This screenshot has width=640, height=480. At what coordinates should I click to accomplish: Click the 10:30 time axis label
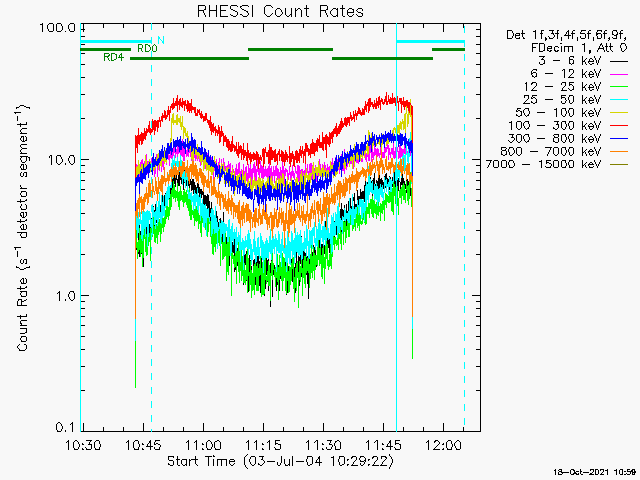[x=83, y=445]
